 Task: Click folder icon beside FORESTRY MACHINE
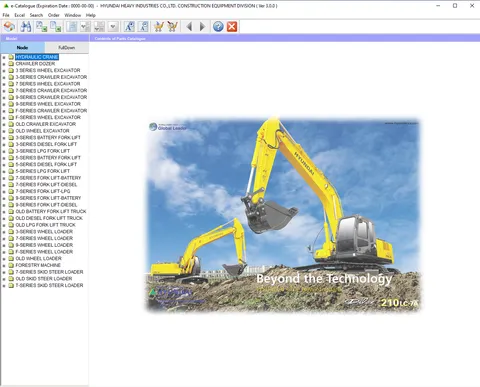11,265
